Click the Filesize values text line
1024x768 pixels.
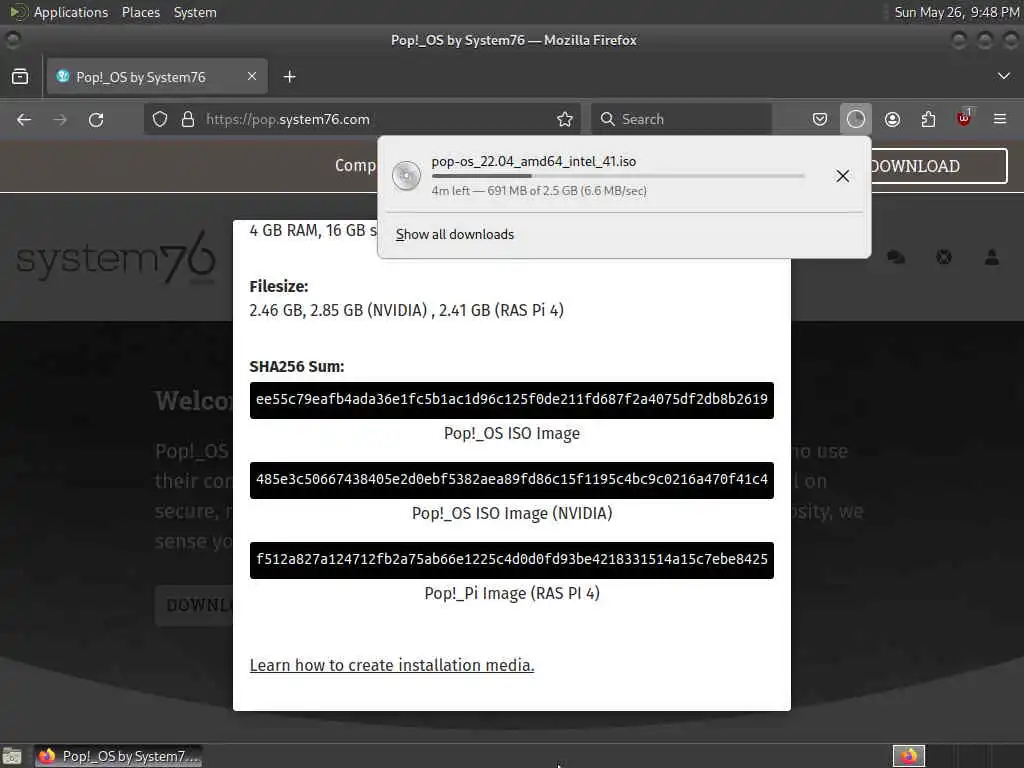[x=406, y=310]
